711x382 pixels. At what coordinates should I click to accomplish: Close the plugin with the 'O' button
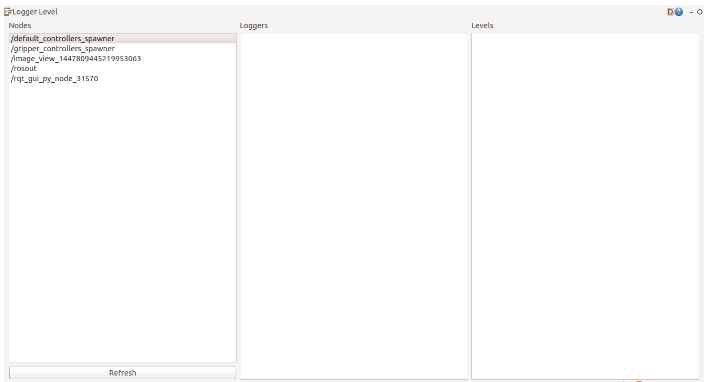coord(700,12)
